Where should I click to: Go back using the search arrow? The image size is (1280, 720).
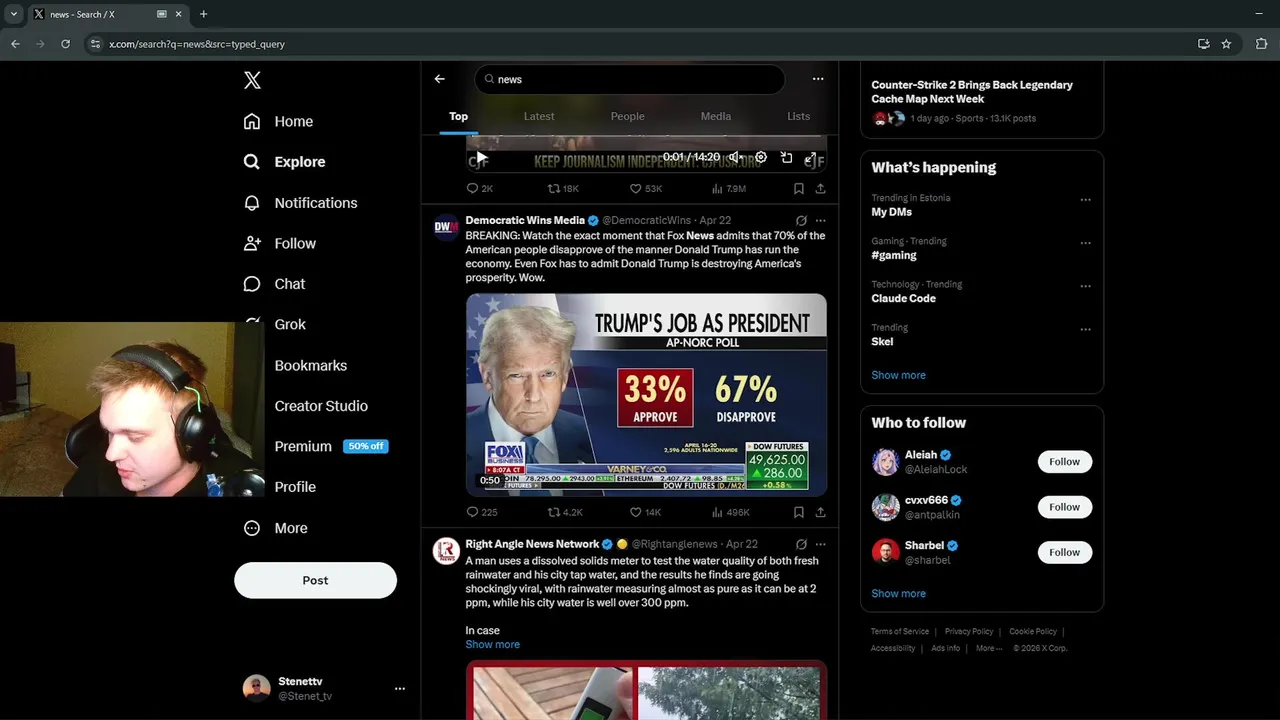[439, 79]
